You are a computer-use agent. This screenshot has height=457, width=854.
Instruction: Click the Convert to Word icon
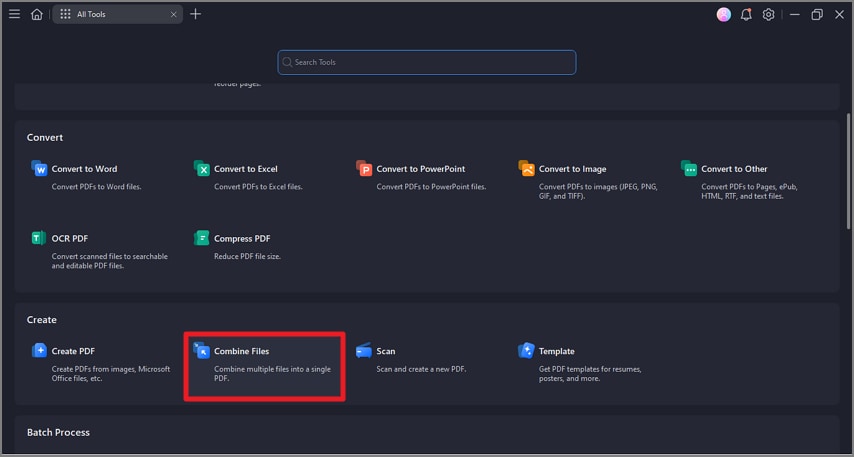pyautogui.click(x=39, y=169)
